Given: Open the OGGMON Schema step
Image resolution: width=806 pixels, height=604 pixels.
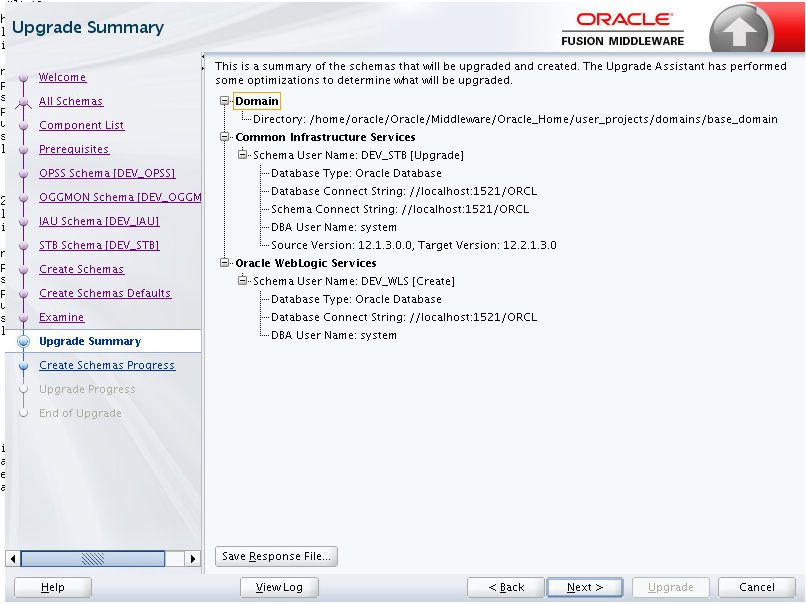Looking at the screenshot, I should [120, 197].
